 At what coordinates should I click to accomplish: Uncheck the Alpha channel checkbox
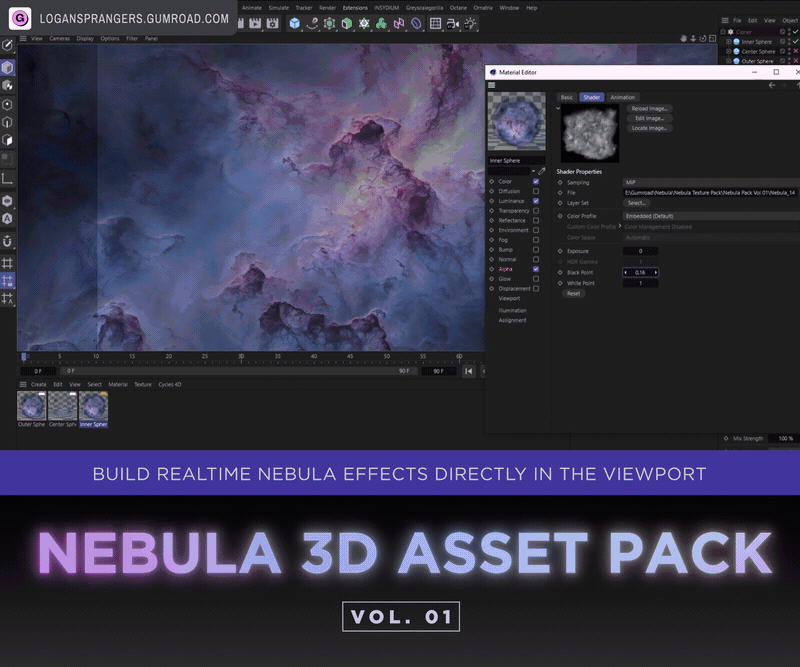pos(536,269)
